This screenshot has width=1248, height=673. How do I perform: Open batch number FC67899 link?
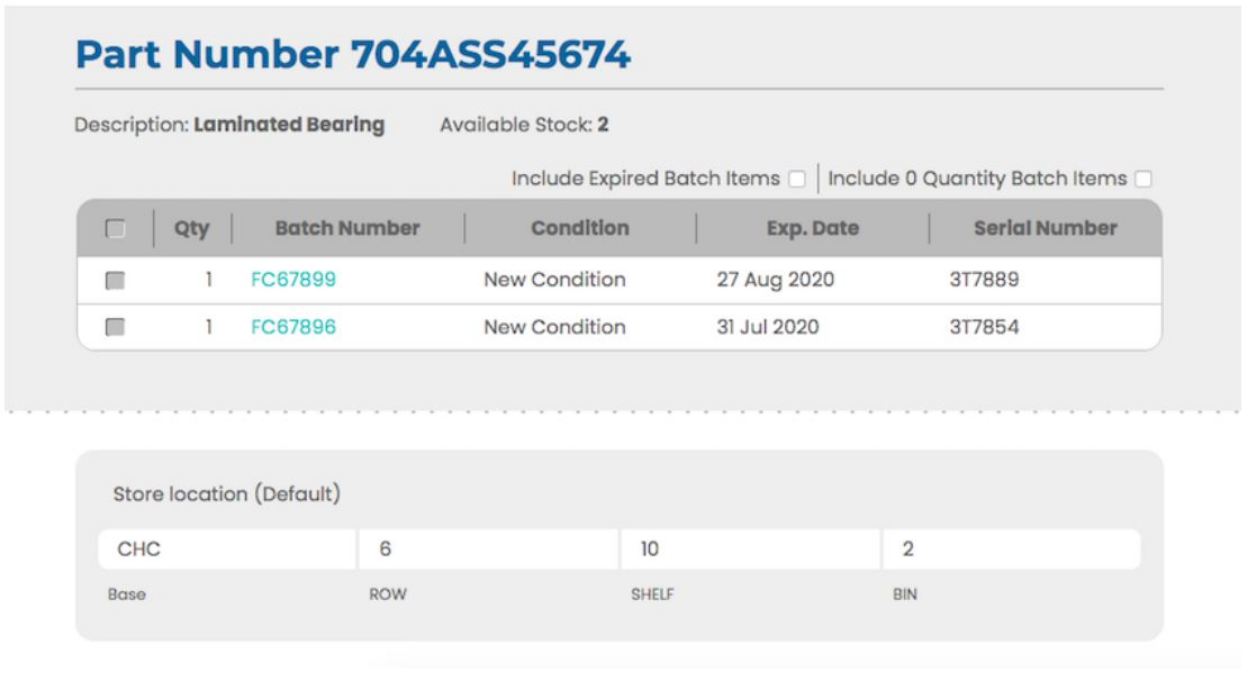(293, 280)
